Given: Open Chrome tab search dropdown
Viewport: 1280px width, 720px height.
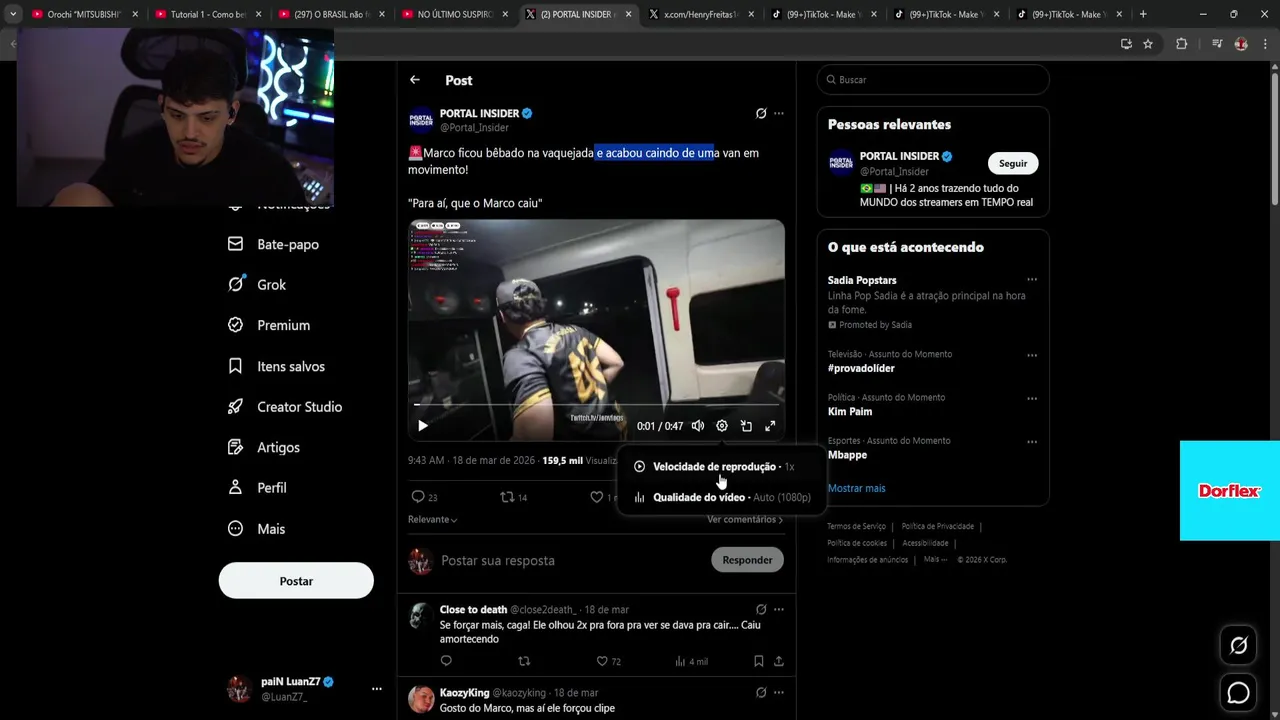Looking at the screenshot, I should point(12,14).
